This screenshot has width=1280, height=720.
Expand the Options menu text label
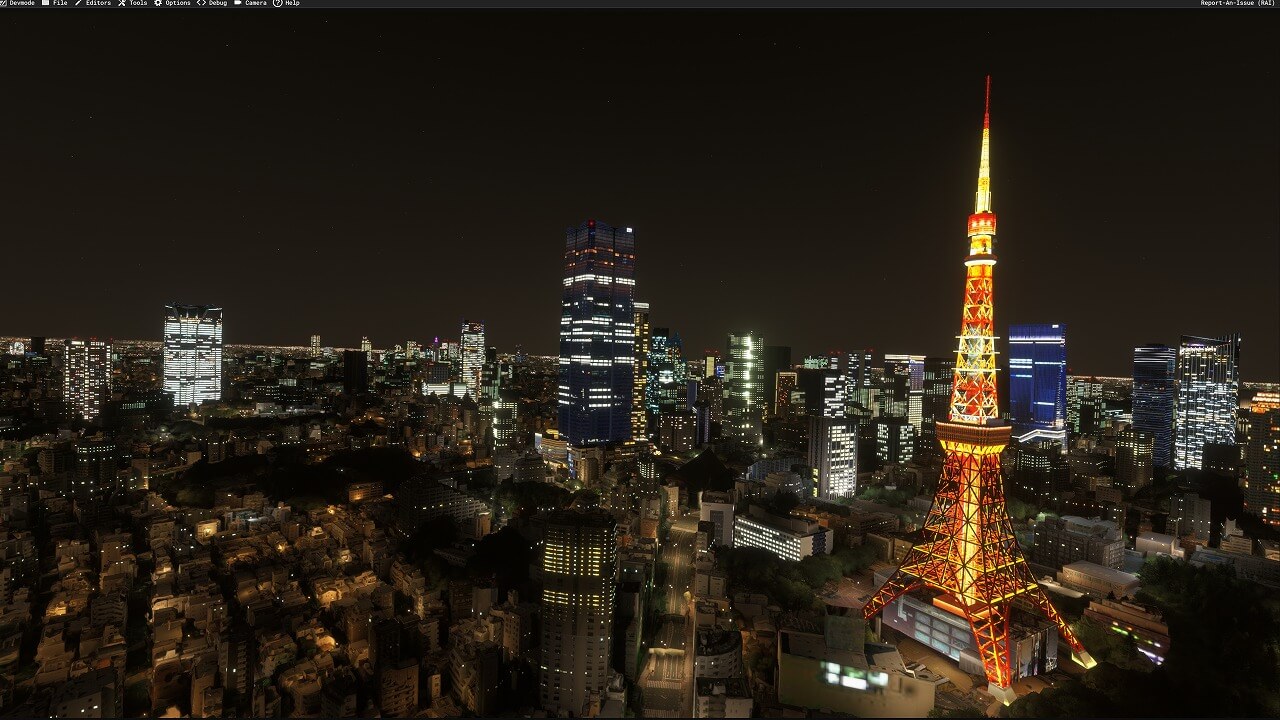pos(178,3)
